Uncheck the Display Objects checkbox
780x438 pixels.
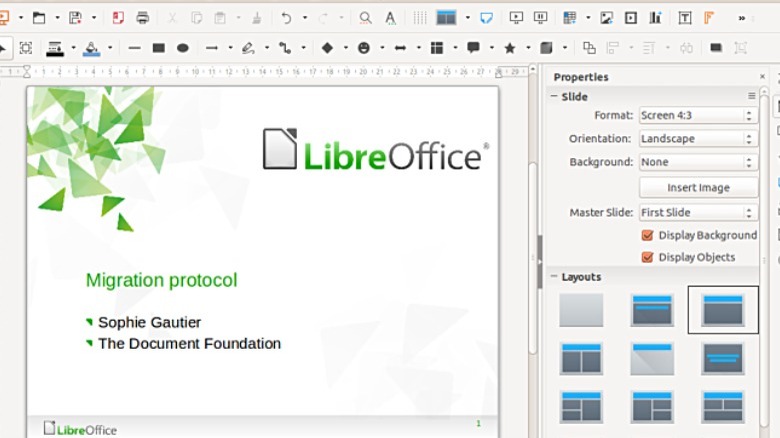(x=647, y=257)
